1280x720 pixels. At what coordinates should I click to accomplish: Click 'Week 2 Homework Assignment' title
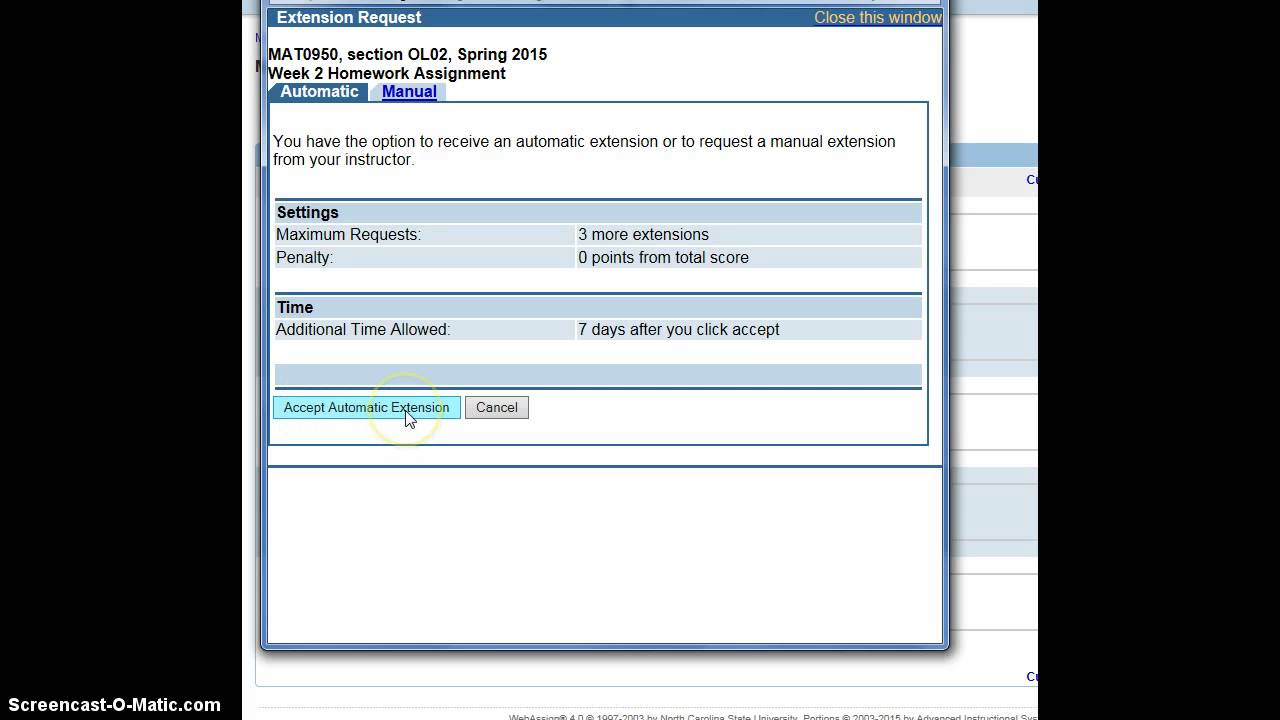pyautogui.click(x=387, y=73)
